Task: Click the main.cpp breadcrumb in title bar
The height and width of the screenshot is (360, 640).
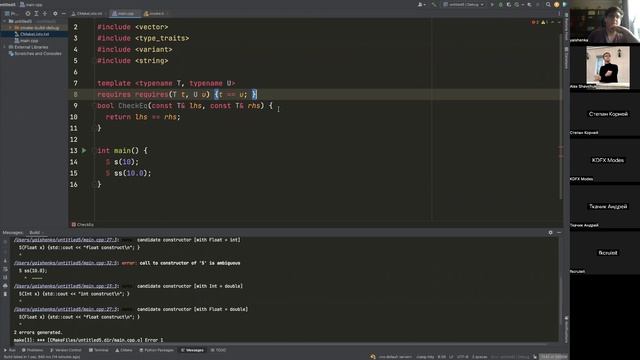Action: [x=31, y=4]
